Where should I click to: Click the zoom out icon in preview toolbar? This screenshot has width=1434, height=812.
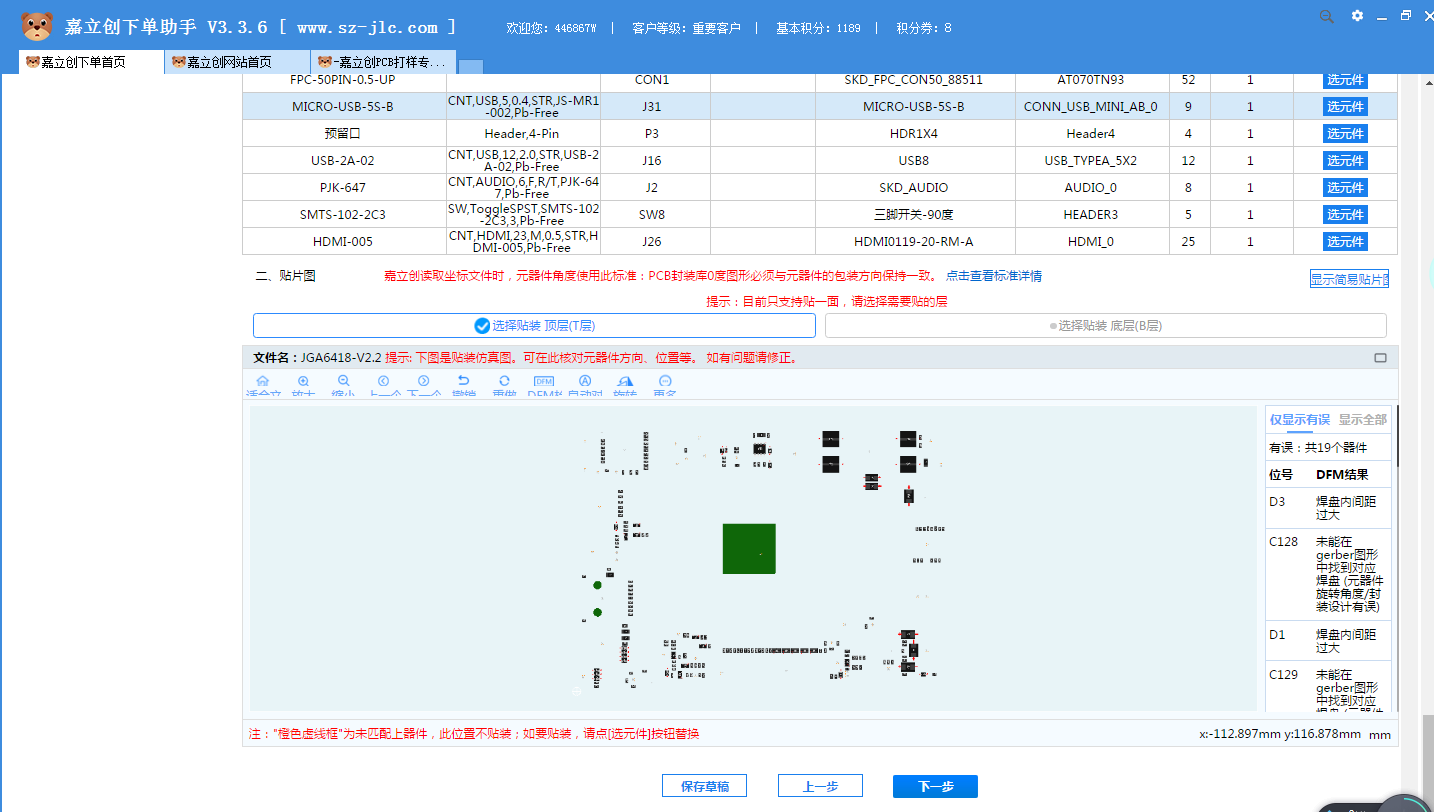point(343,382)
